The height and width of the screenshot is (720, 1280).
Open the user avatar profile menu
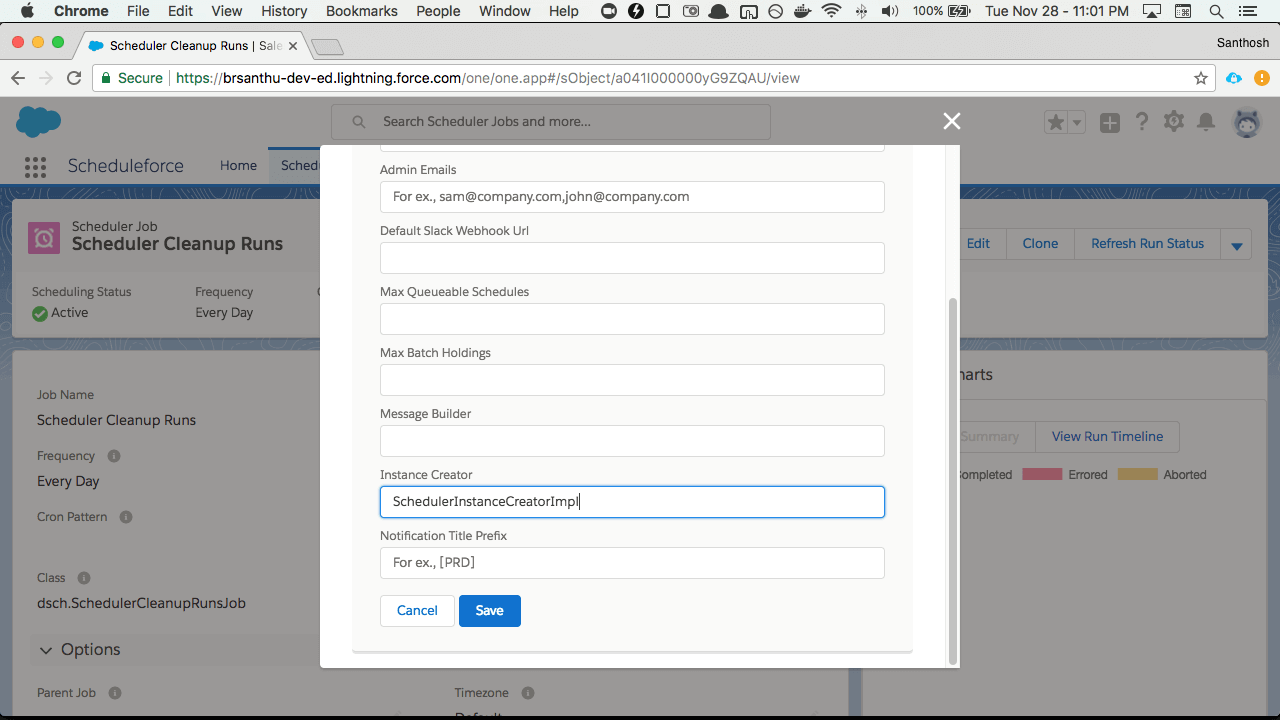[x=1246, y=122]
